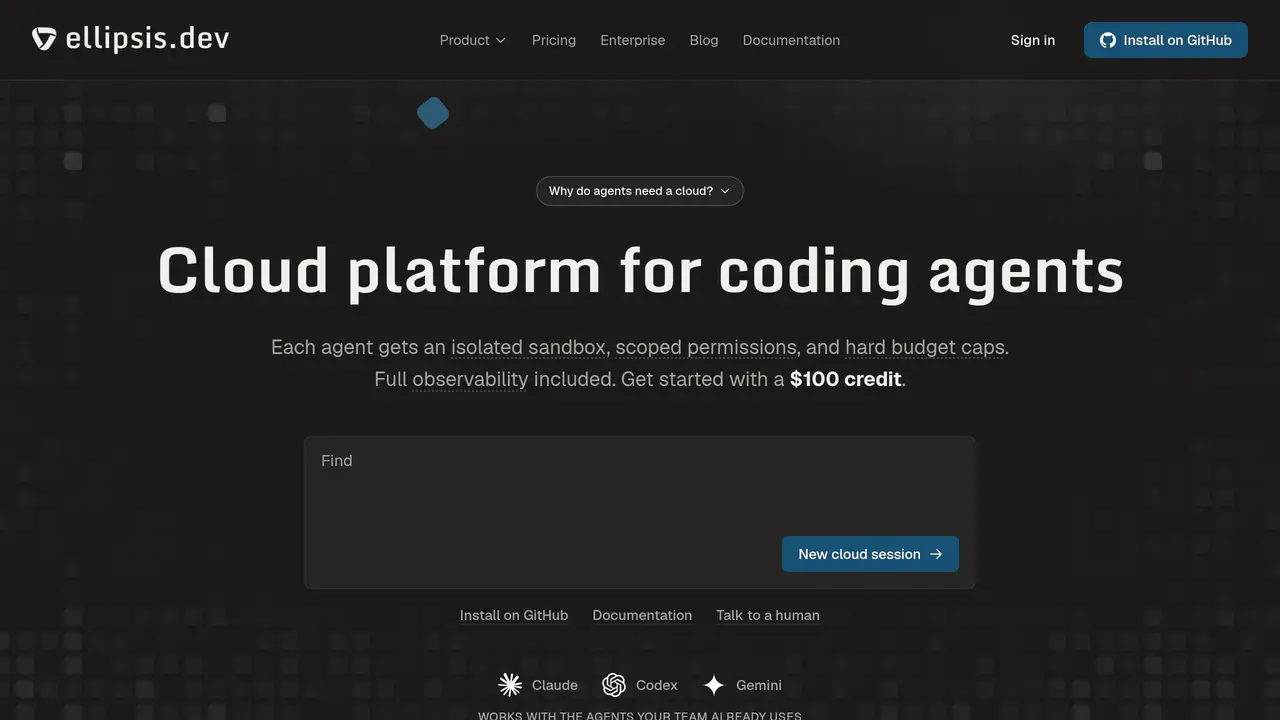Viewport: 1280px width, 720px height.
Task: Click the Codex knot icon
Action: [x=614, y=685]
